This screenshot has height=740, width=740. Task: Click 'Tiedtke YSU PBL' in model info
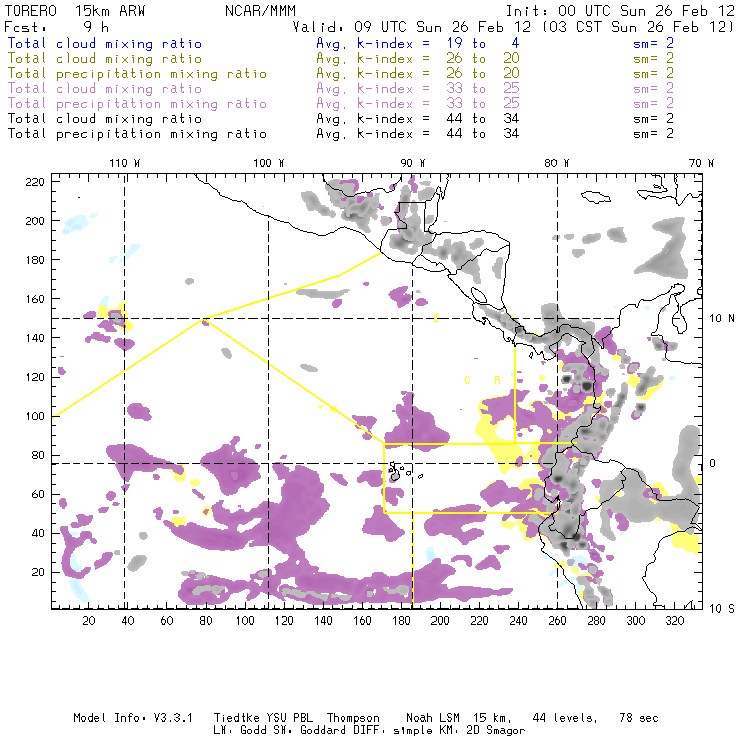click(x=263, y=718)
